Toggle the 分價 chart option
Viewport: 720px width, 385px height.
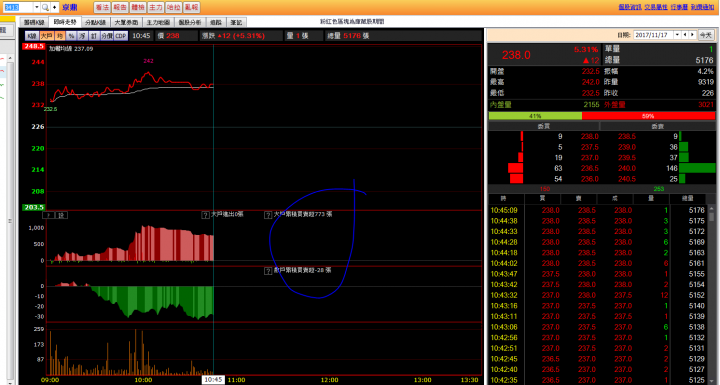[107, 36]
